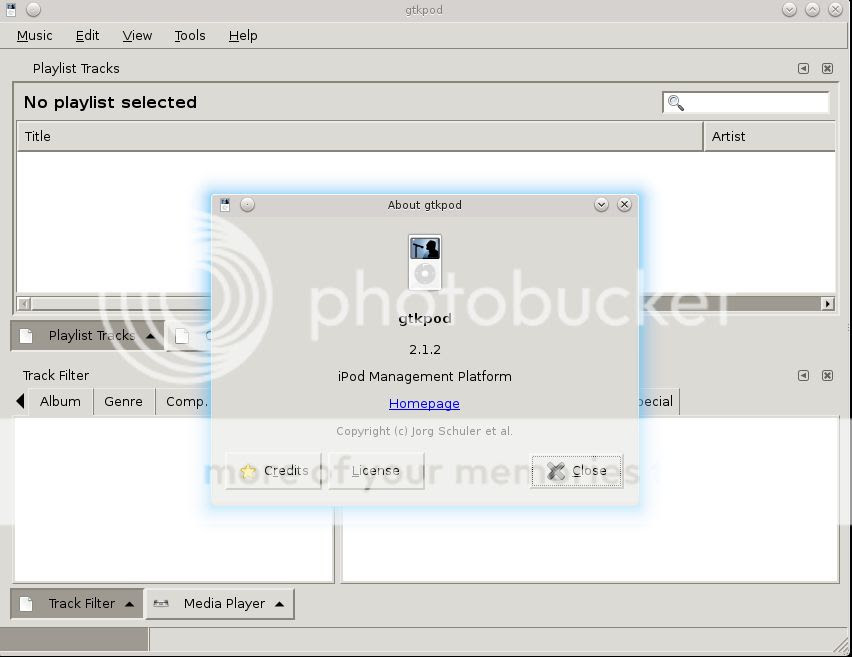Click round button beside main window icon

click(x=33, y=9)
